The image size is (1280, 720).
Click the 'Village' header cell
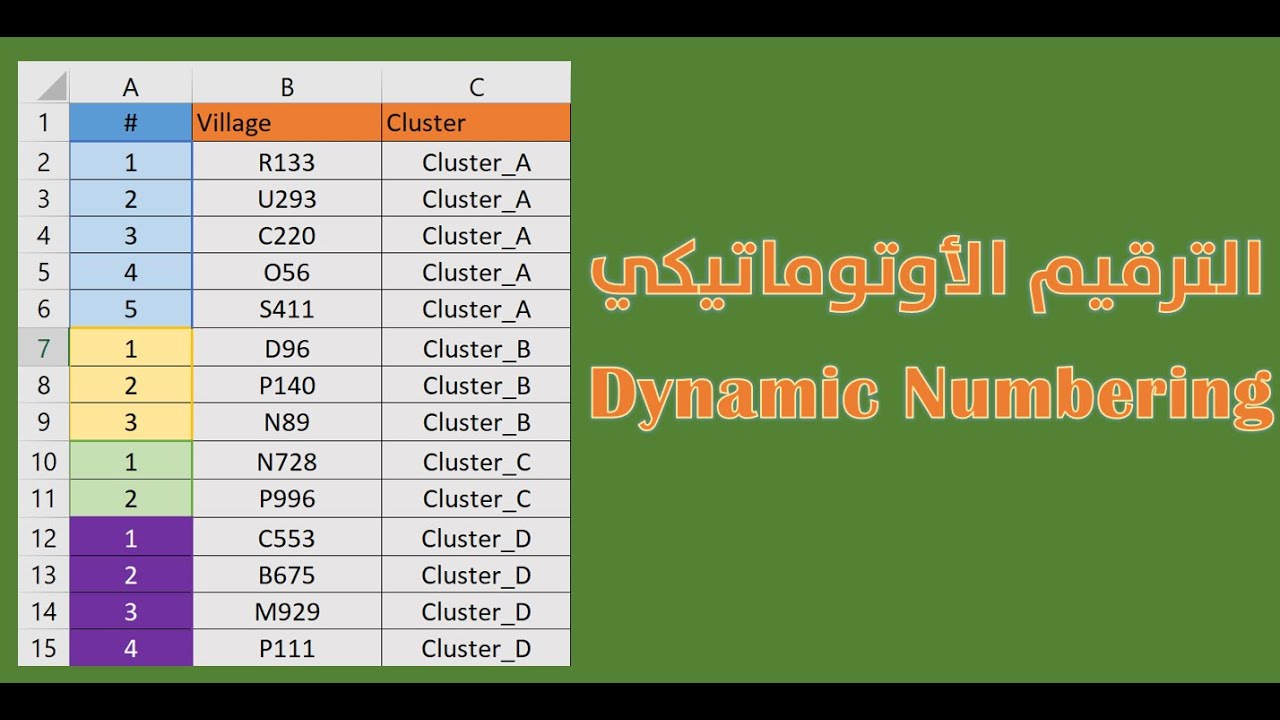pyautogui.click(x=287, y=123)
